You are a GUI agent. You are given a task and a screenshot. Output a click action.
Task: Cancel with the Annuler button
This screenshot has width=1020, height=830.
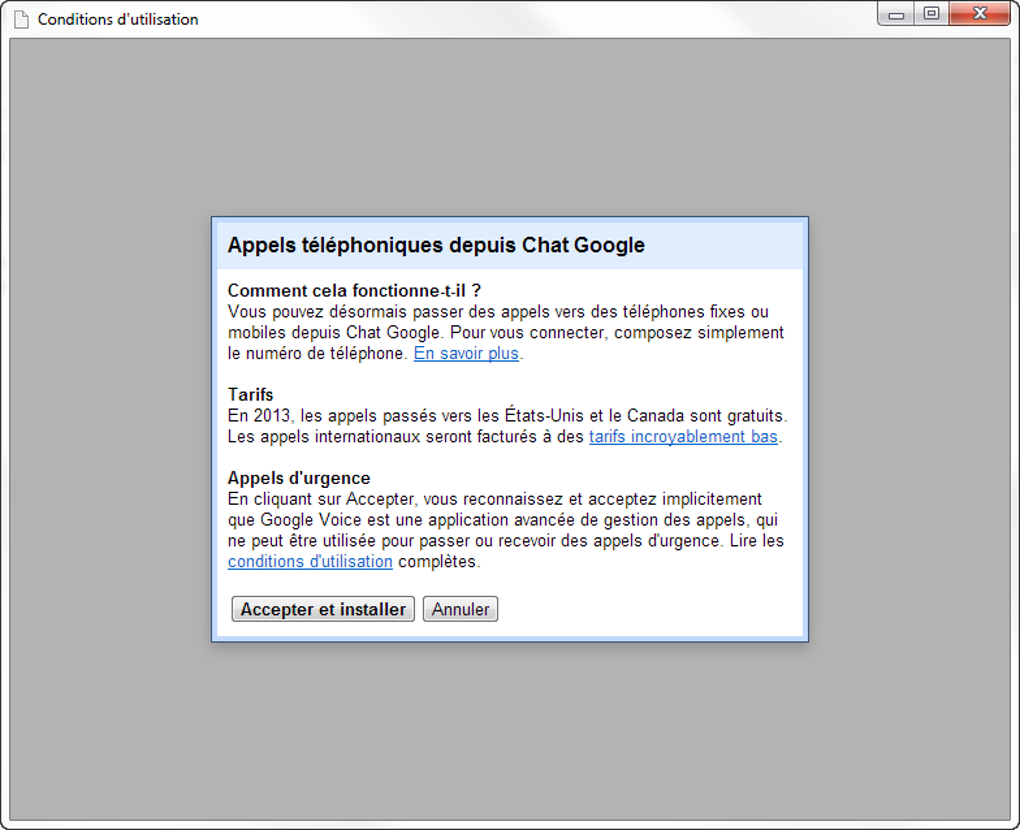pyautogui.click(x=460, y=609)
